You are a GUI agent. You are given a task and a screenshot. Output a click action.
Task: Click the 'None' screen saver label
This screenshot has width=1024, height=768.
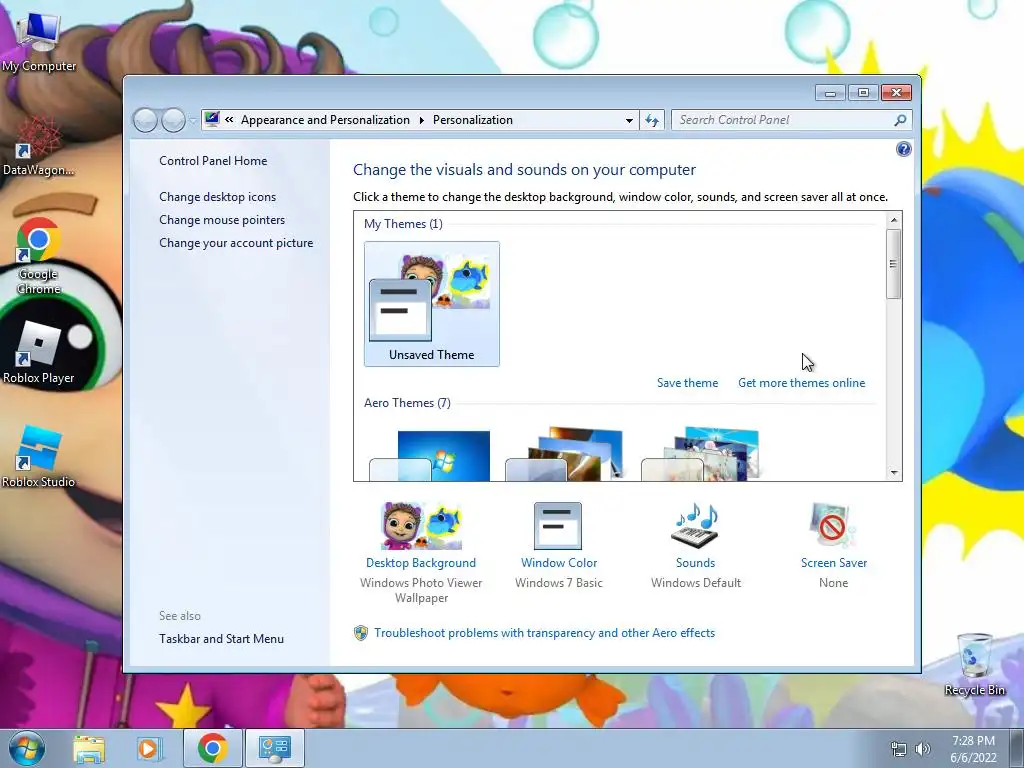833,583
